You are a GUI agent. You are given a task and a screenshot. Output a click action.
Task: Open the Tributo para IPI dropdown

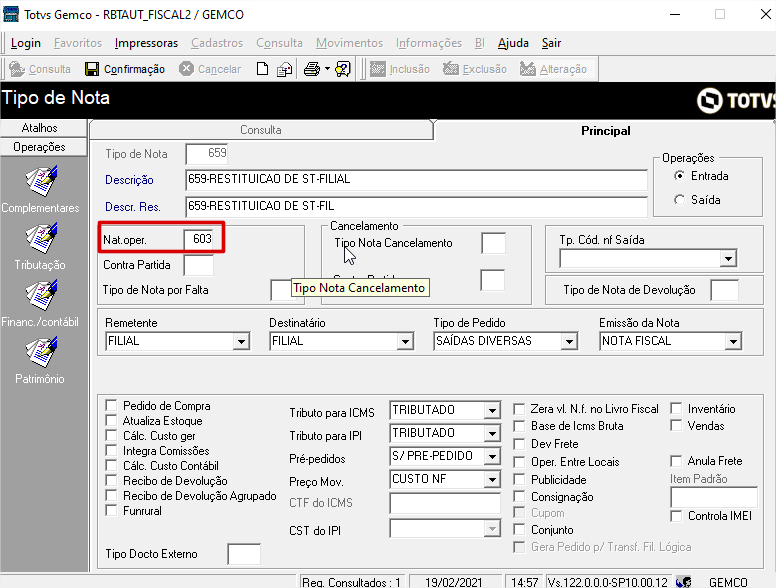click(492, 433)
